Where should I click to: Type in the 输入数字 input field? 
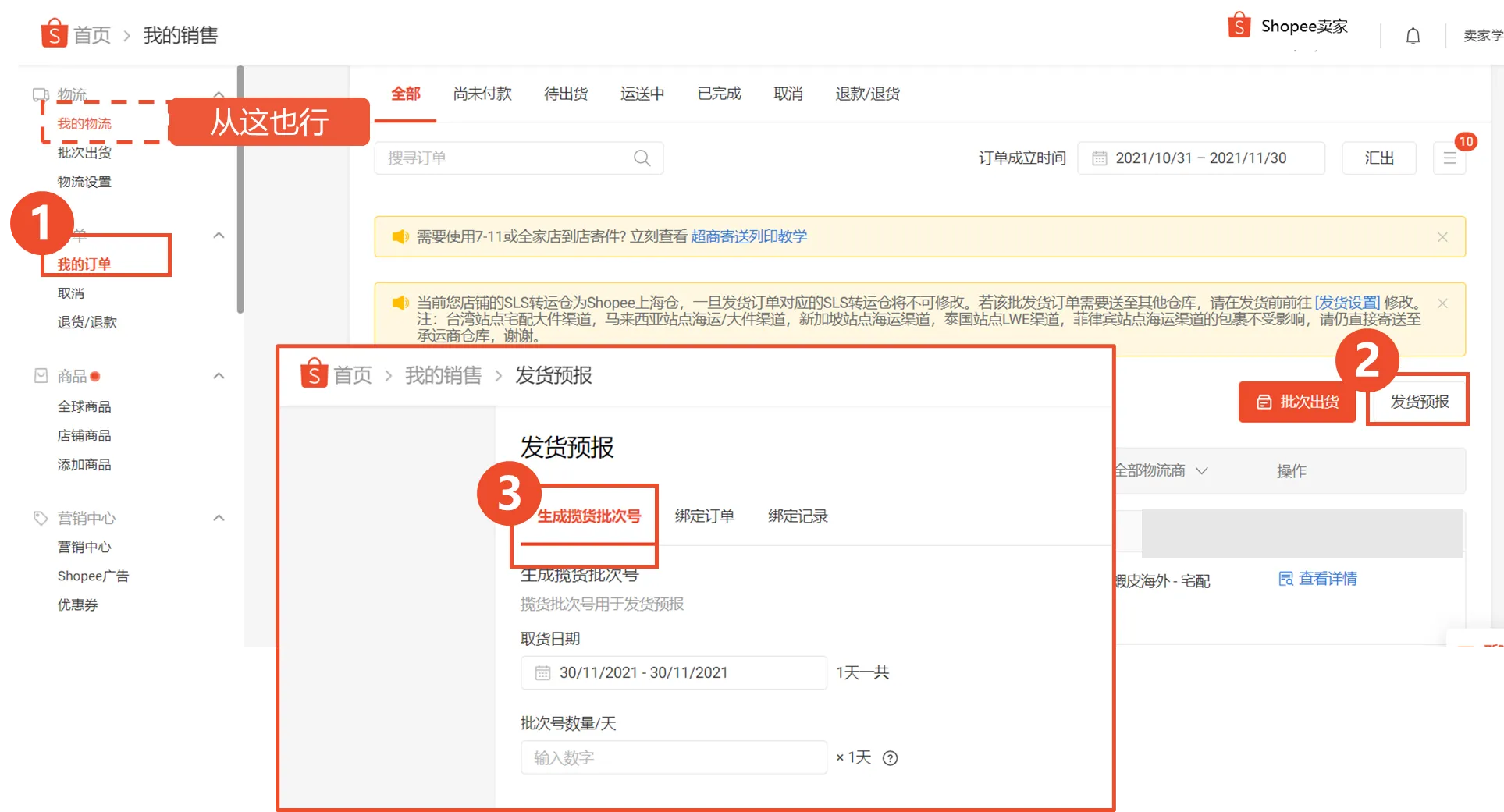(x=673, y=757)
